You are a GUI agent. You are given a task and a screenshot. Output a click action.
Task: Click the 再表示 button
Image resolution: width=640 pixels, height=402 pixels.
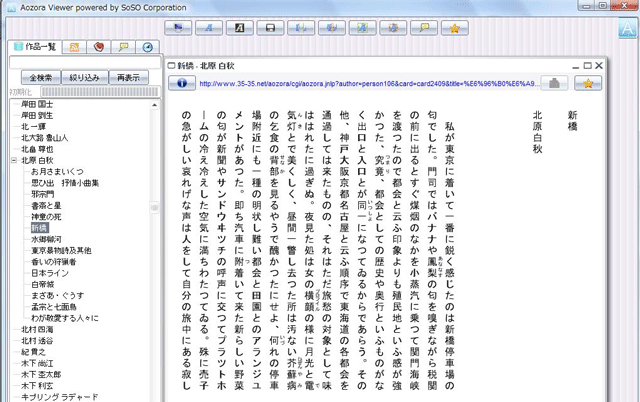click(x=129, y=78)
